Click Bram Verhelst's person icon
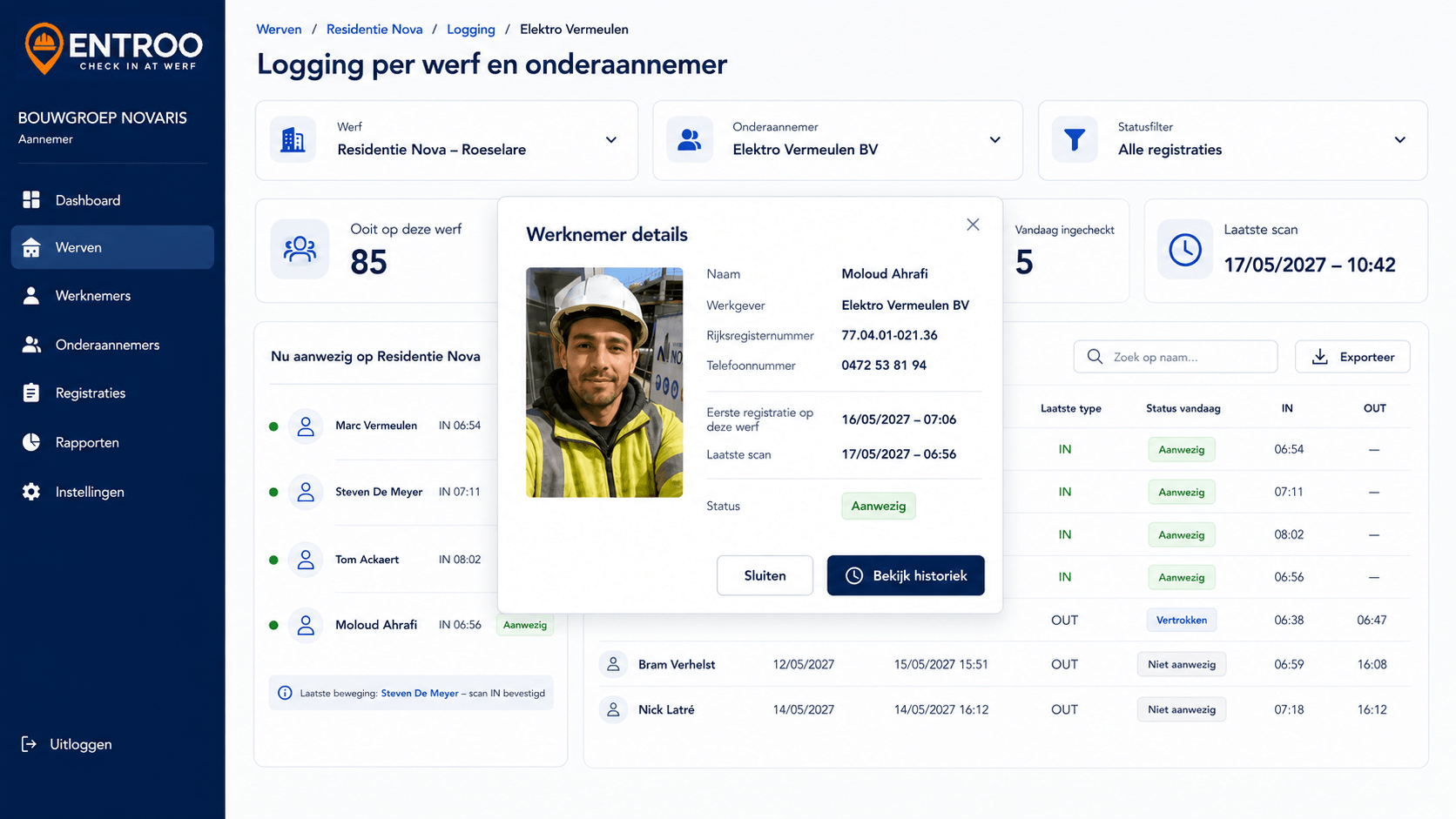Viewport: 1456px width, 819px height. pyautogui.click(x=613, y=664)
